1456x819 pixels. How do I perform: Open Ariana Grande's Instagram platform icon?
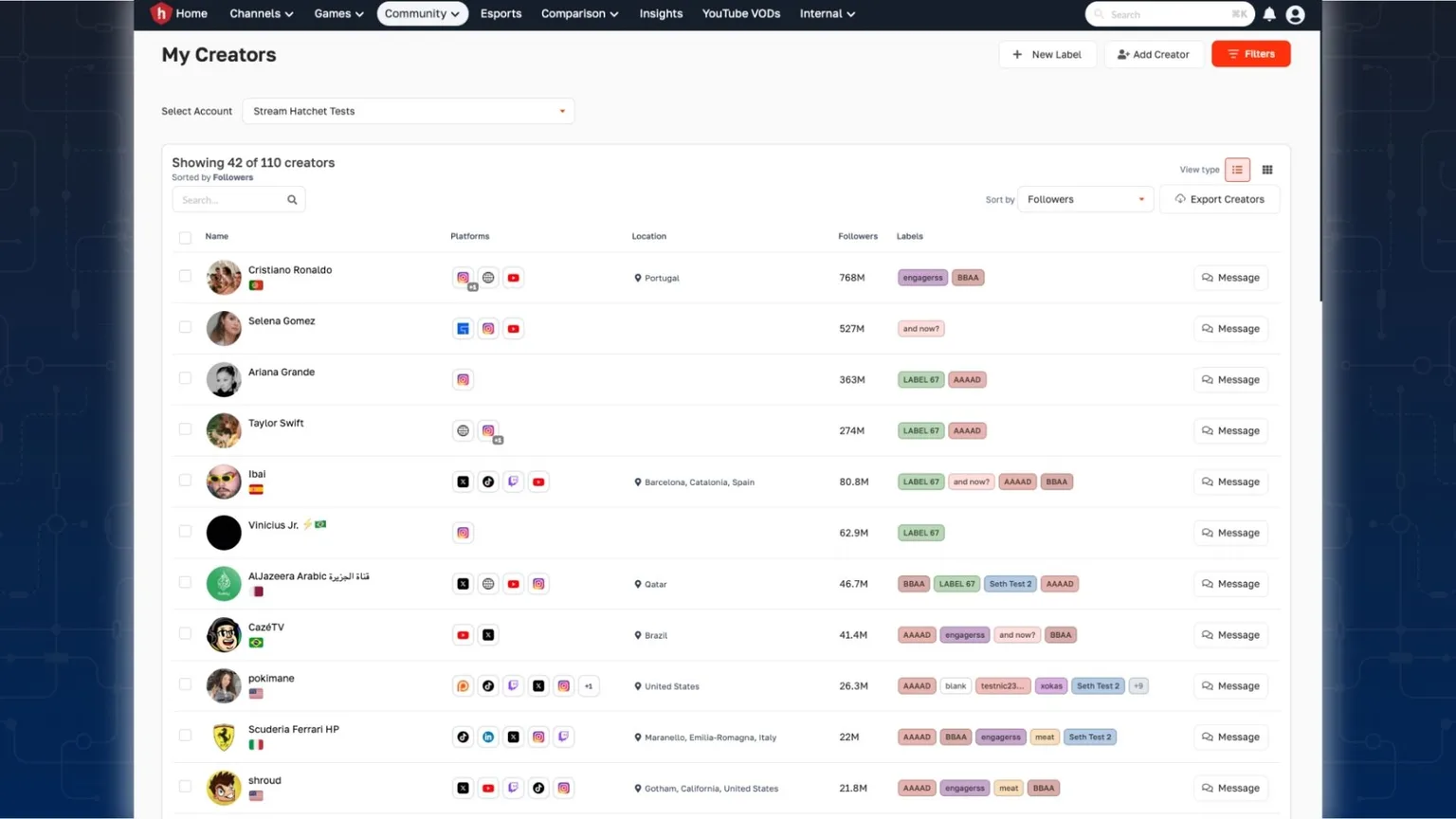463,380
